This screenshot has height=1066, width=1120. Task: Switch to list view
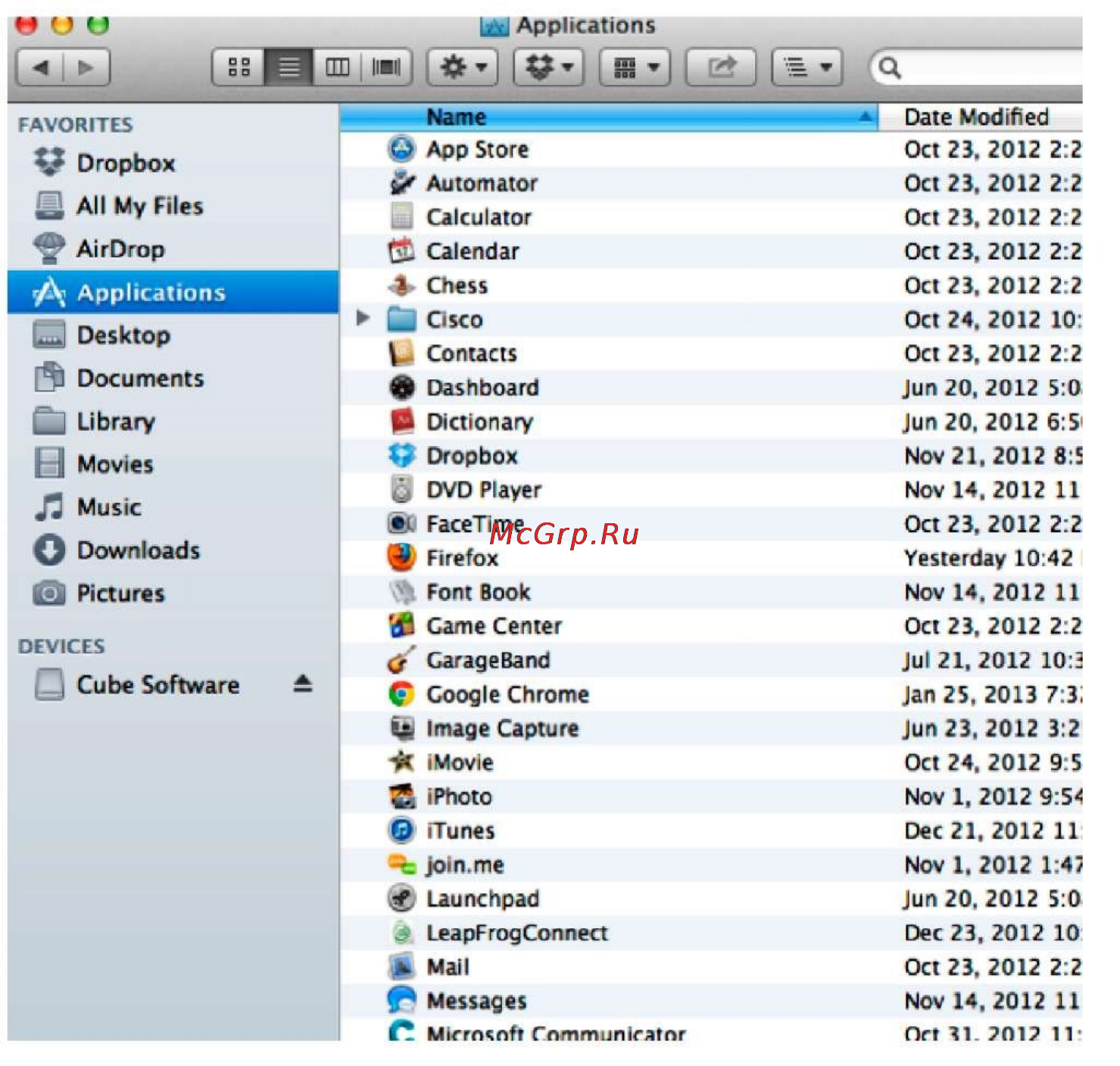coord(289,67)
